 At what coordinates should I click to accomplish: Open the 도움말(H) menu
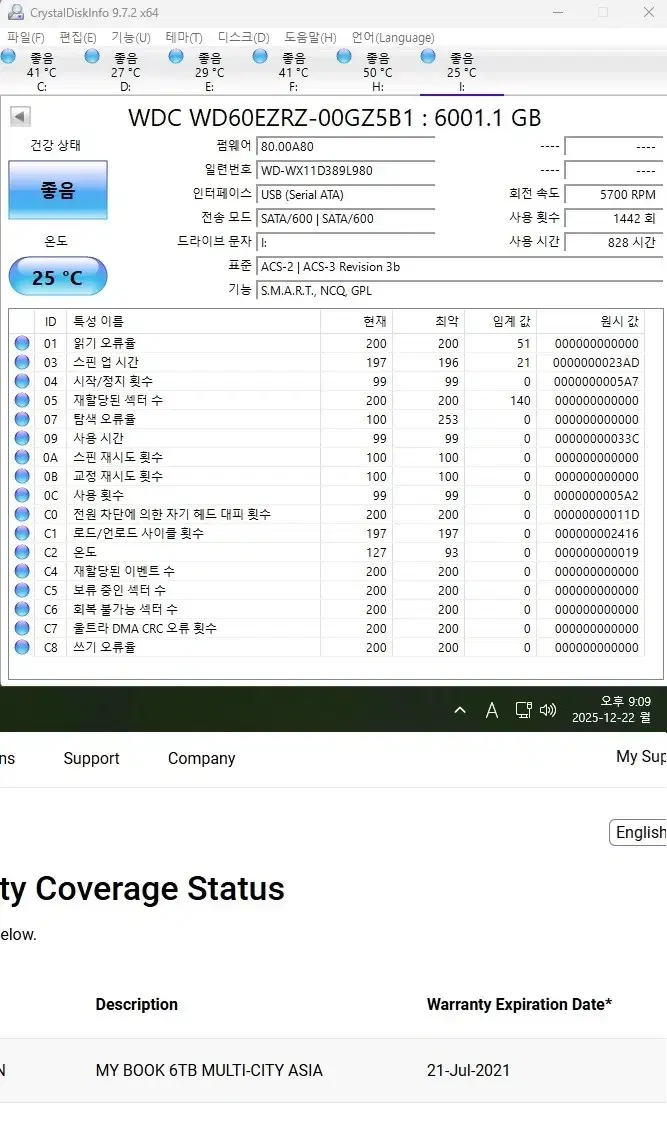(310, 37)
